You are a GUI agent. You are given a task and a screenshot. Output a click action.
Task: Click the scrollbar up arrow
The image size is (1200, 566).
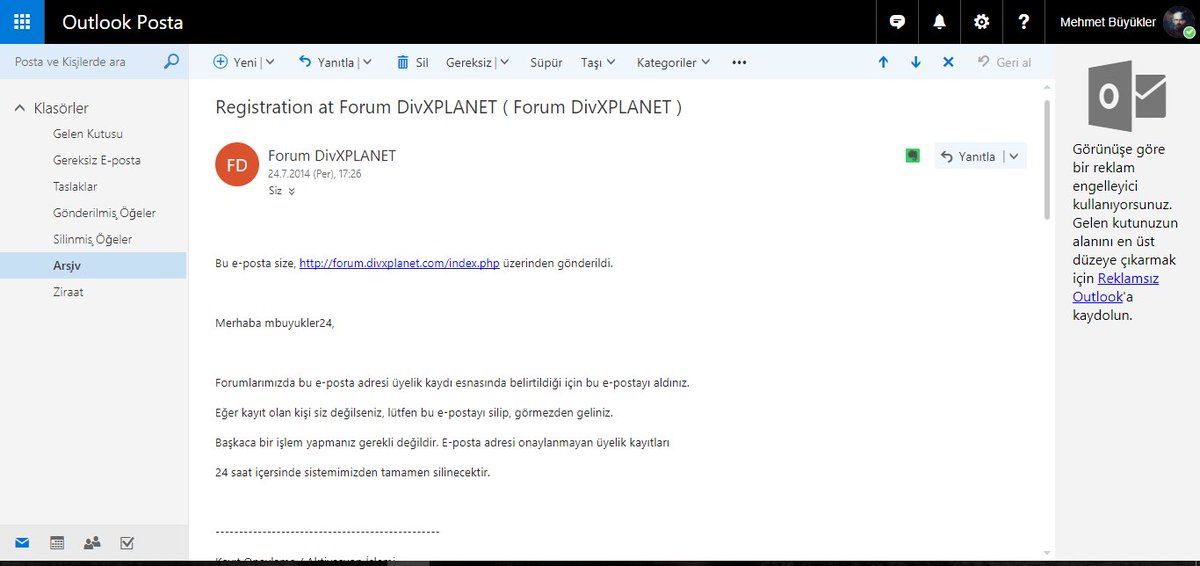1047,88
